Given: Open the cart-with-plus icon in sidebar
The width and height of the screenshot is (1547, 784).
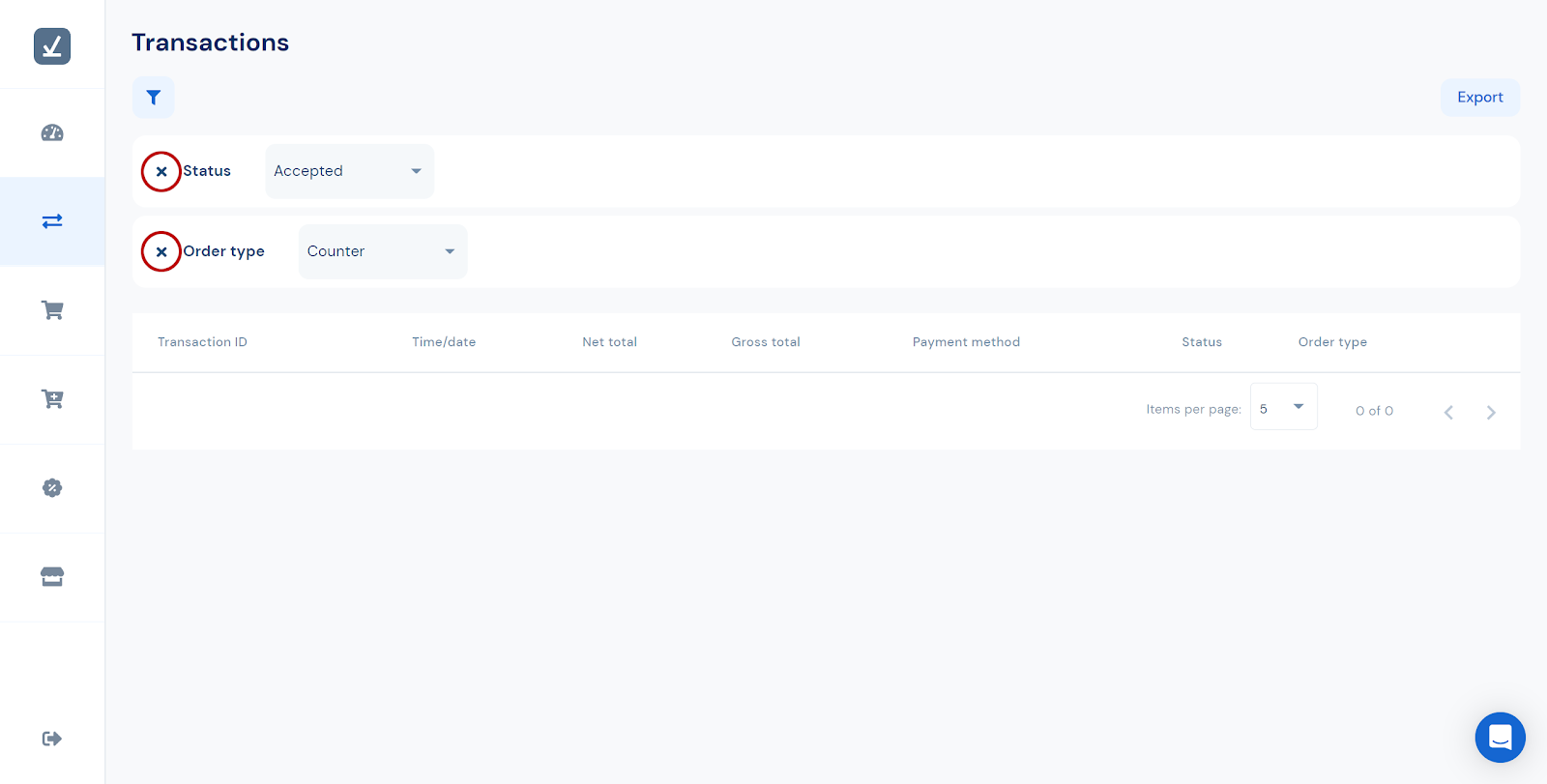Looking at the screenshot, I should (52, 399).
